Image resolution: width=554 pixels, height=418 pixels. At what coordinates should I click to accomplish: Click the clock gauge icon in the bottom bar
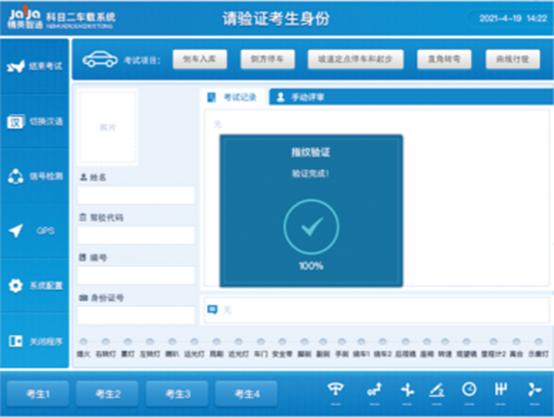pyautogui.click(x=469, y=389)
